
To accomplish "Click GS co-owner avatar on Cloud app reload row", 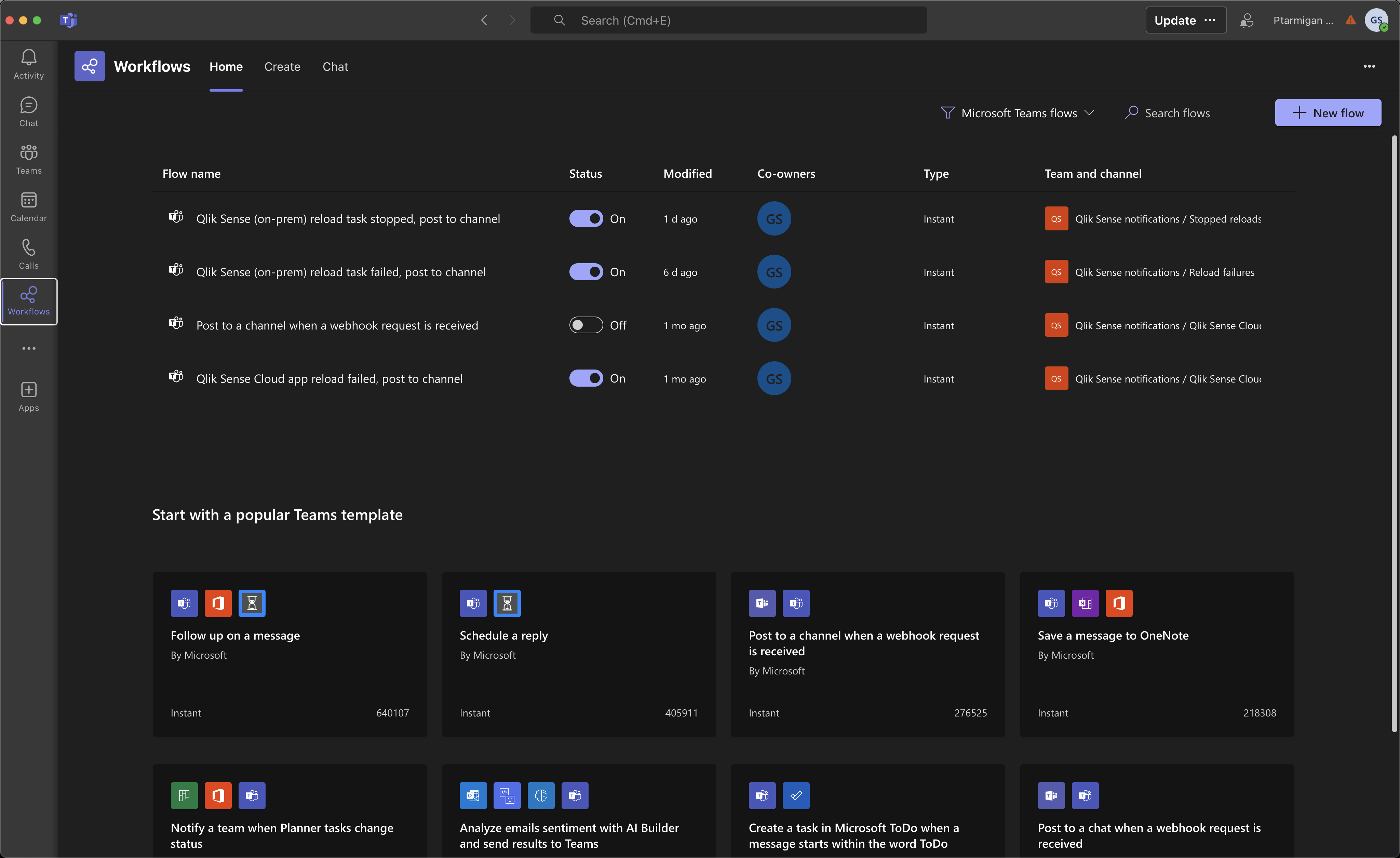I will 774,378.
